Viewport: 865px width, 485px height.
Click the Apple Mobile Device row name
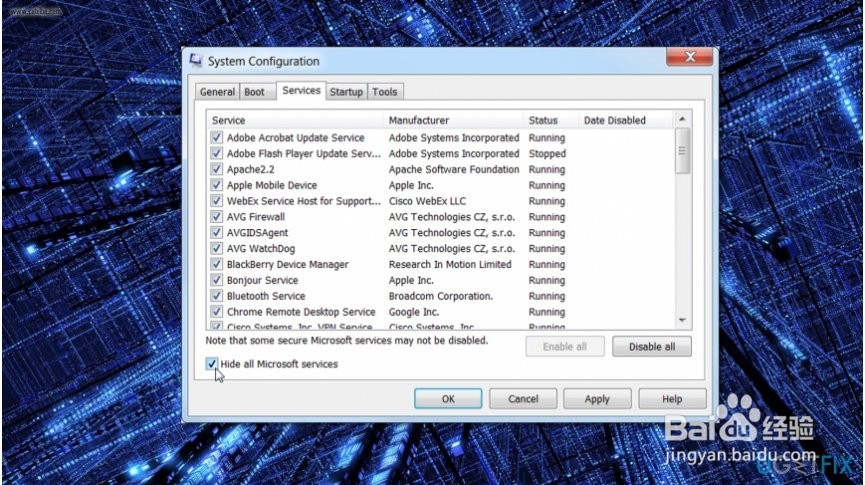pos(272,185)
